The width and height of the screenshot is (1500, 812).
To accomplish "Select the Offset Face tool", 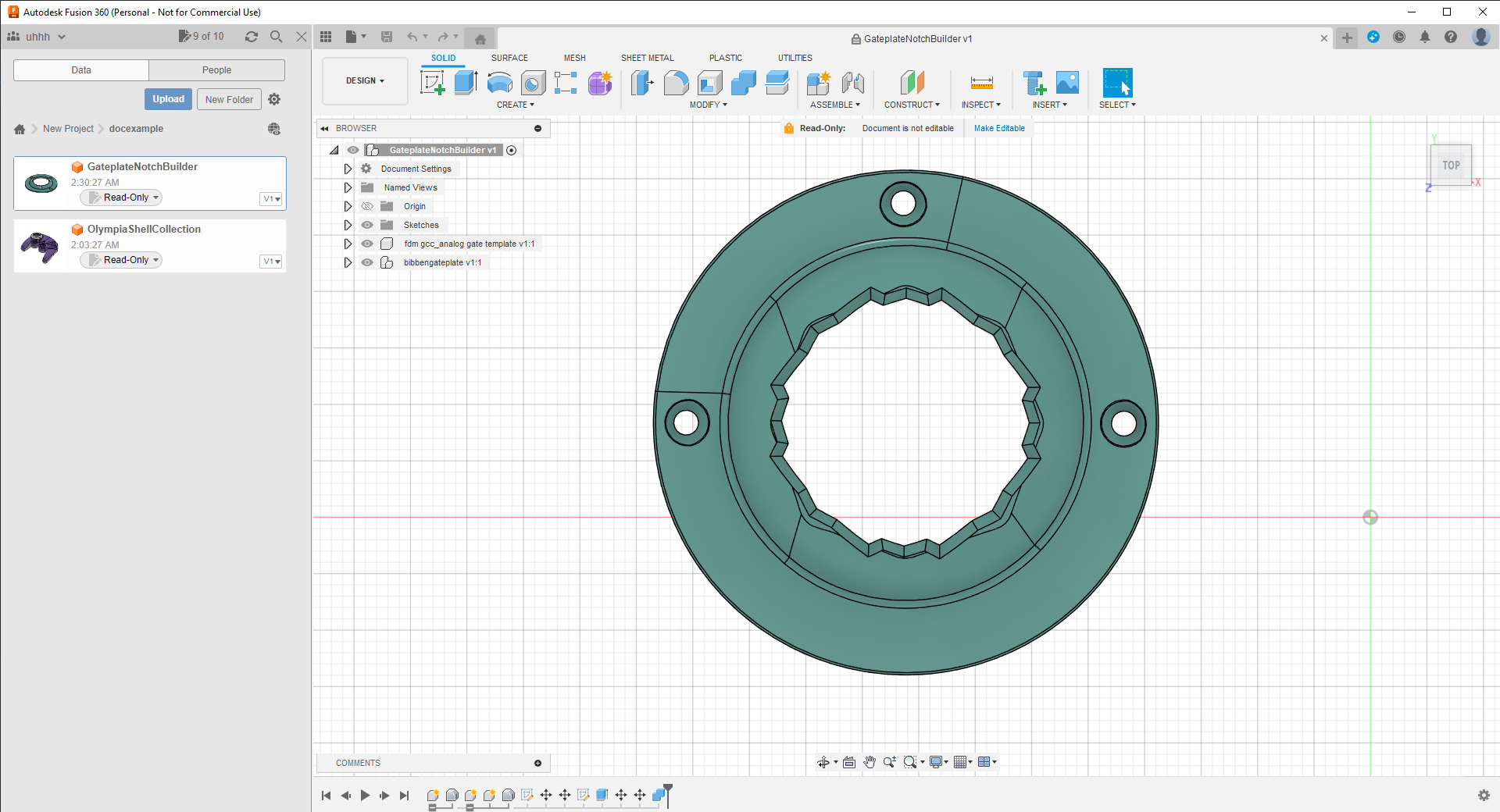I will point(777,82).
